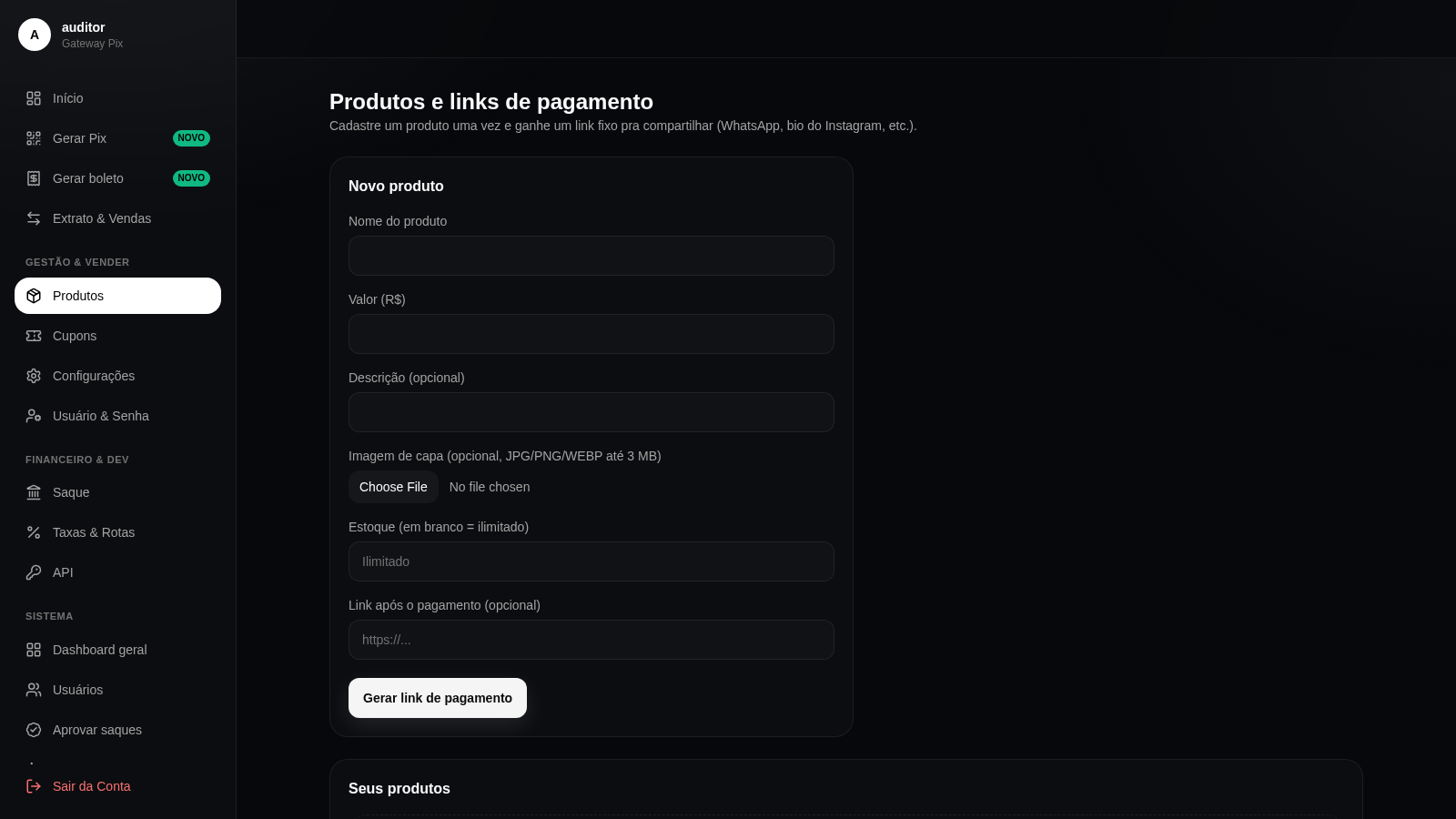
Task: Click the Saque bank icon
Action: 34,492
